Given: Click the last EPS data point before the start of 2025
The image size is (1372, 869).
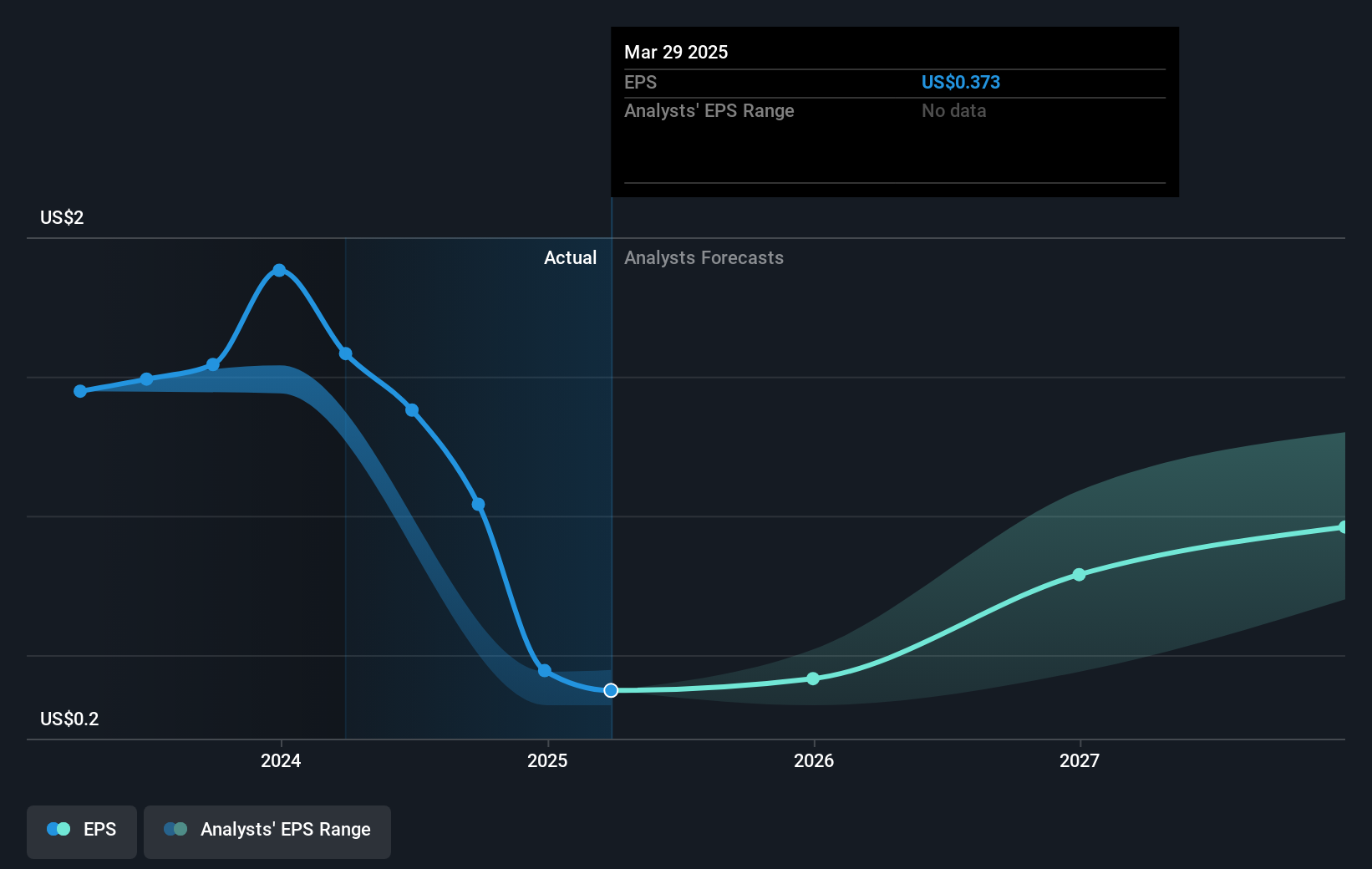Looking at the screenshot, I should coord(478,504).
